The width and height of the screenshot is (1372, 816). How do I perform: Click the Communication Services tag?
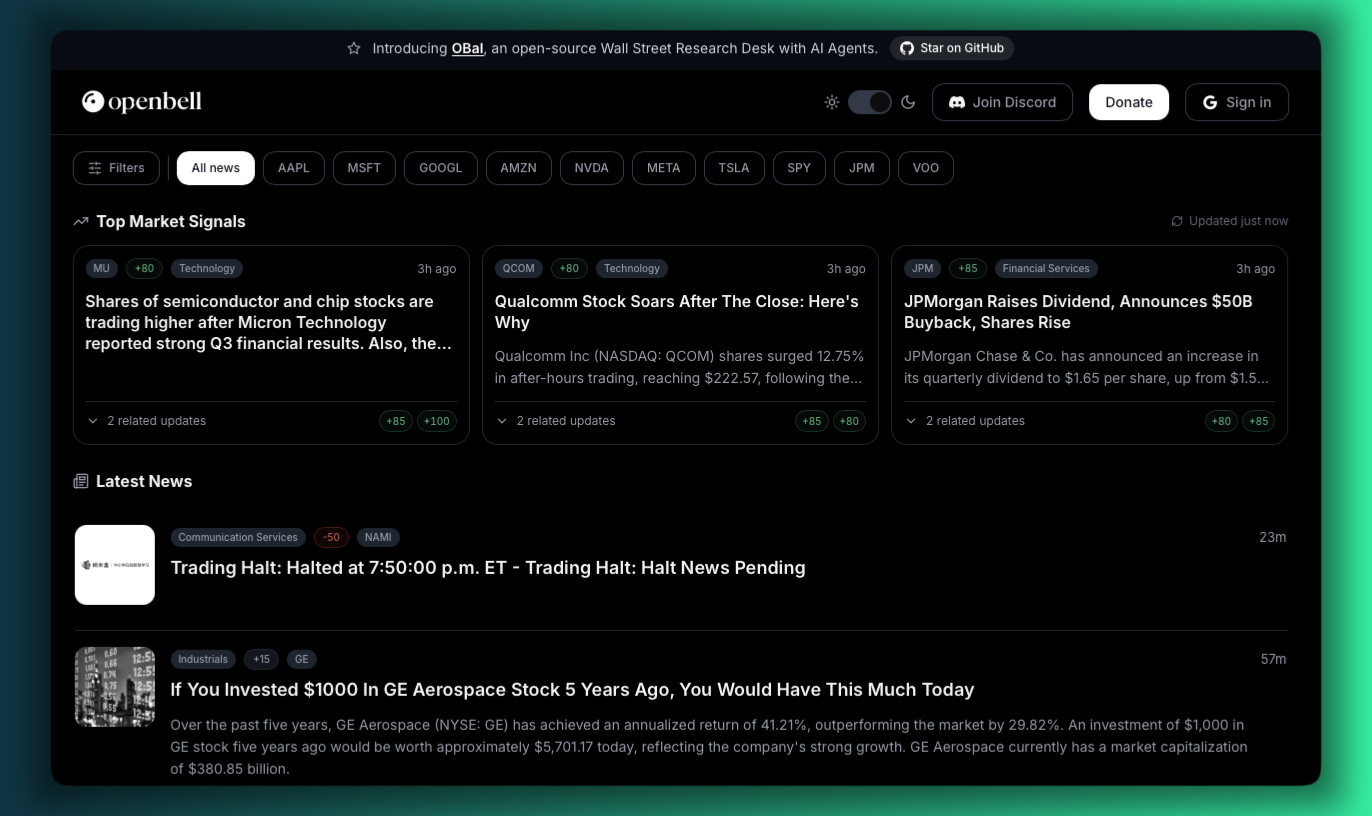tap(238, 537)
